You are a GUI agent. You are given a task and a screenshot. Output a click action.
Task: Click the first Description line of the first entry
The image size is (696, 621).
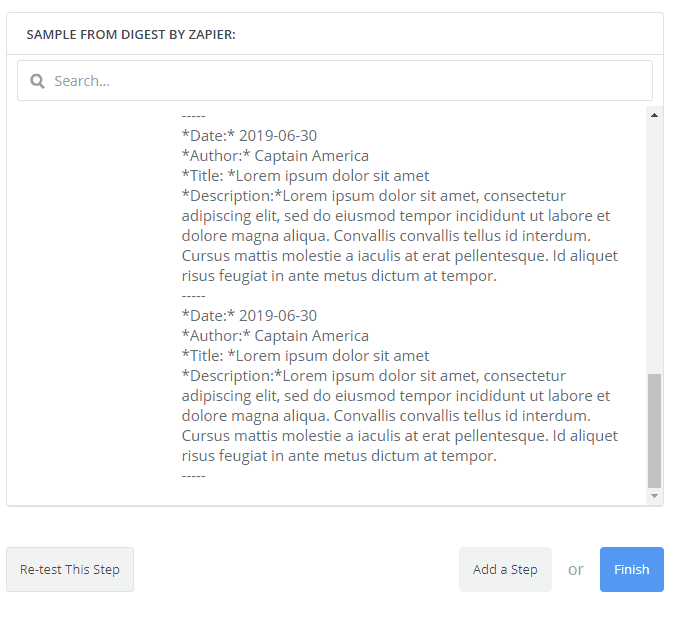373,196
